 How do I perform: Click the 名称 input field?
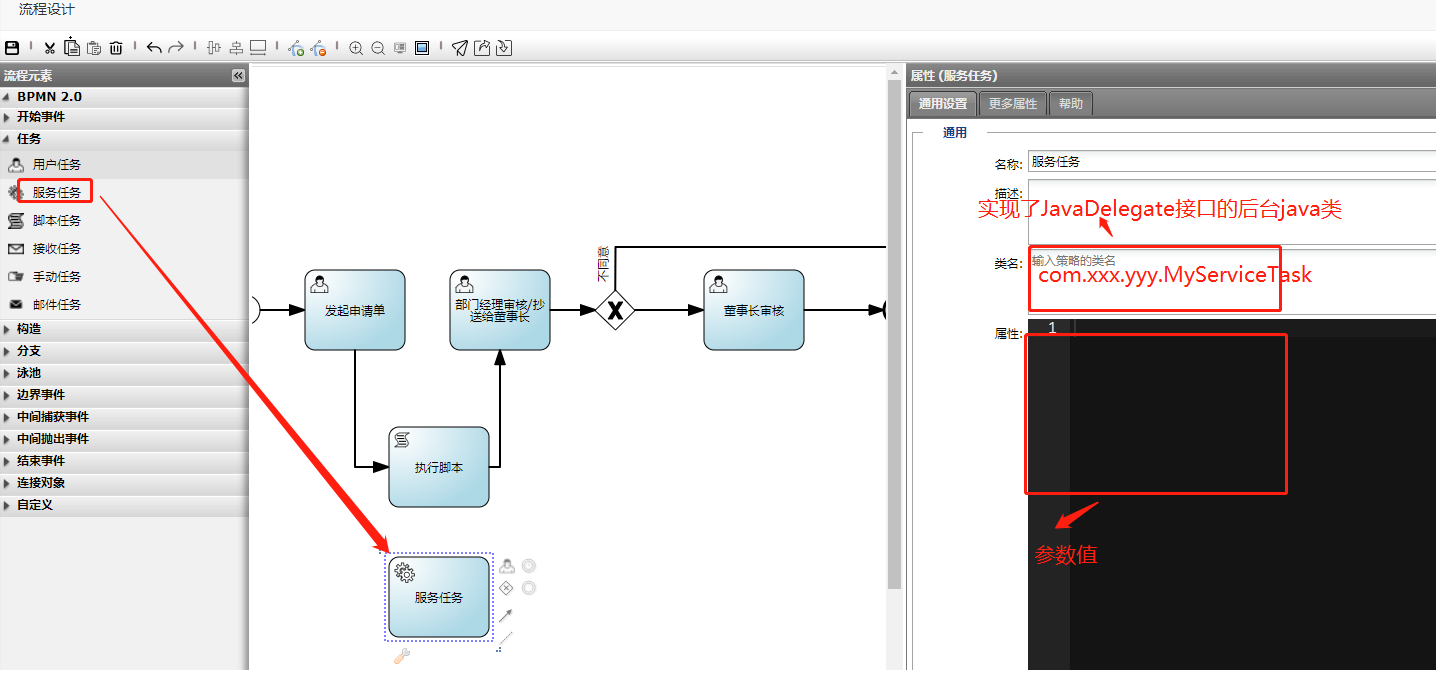pos(1230,161)
